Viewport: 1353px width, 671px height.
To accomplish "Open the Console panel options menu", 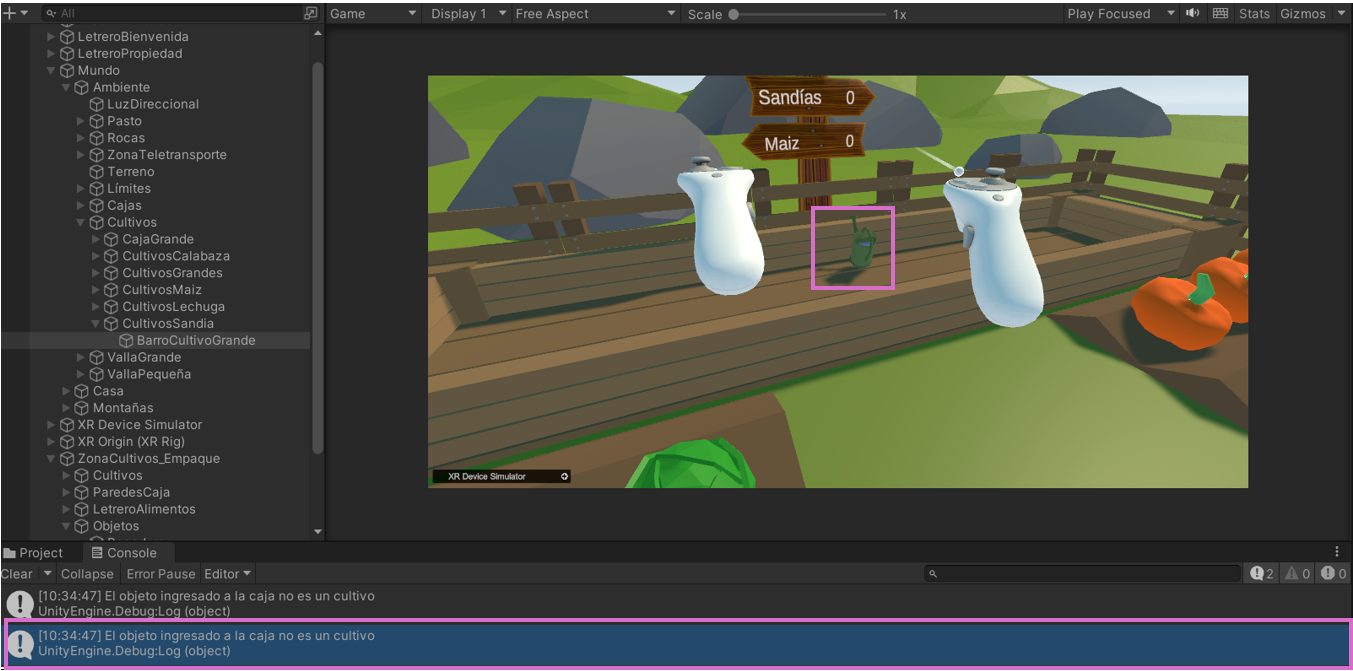I will pyautogui.click(x=1337, y=552).
